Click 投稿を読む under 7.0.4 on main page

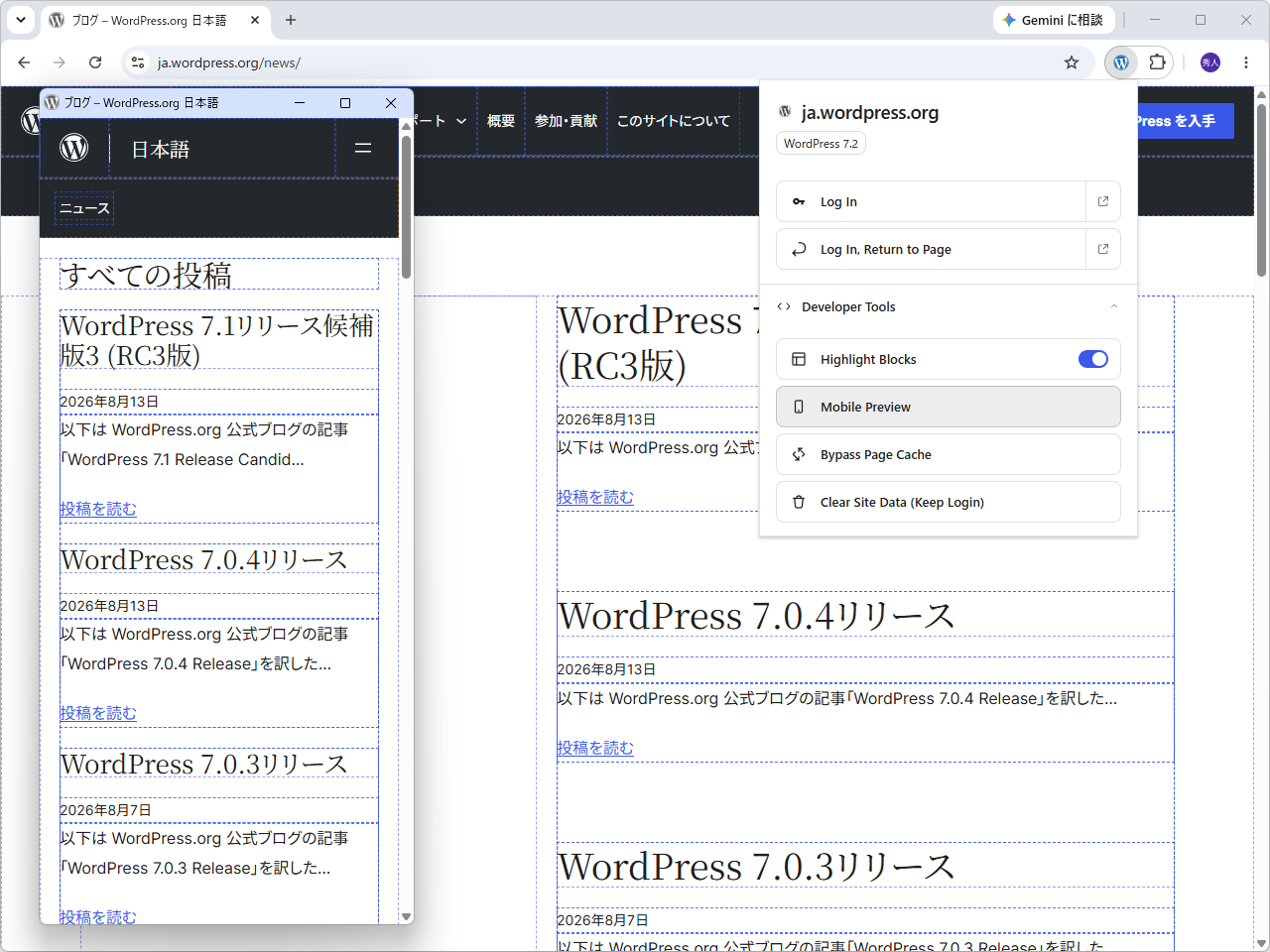595,748
